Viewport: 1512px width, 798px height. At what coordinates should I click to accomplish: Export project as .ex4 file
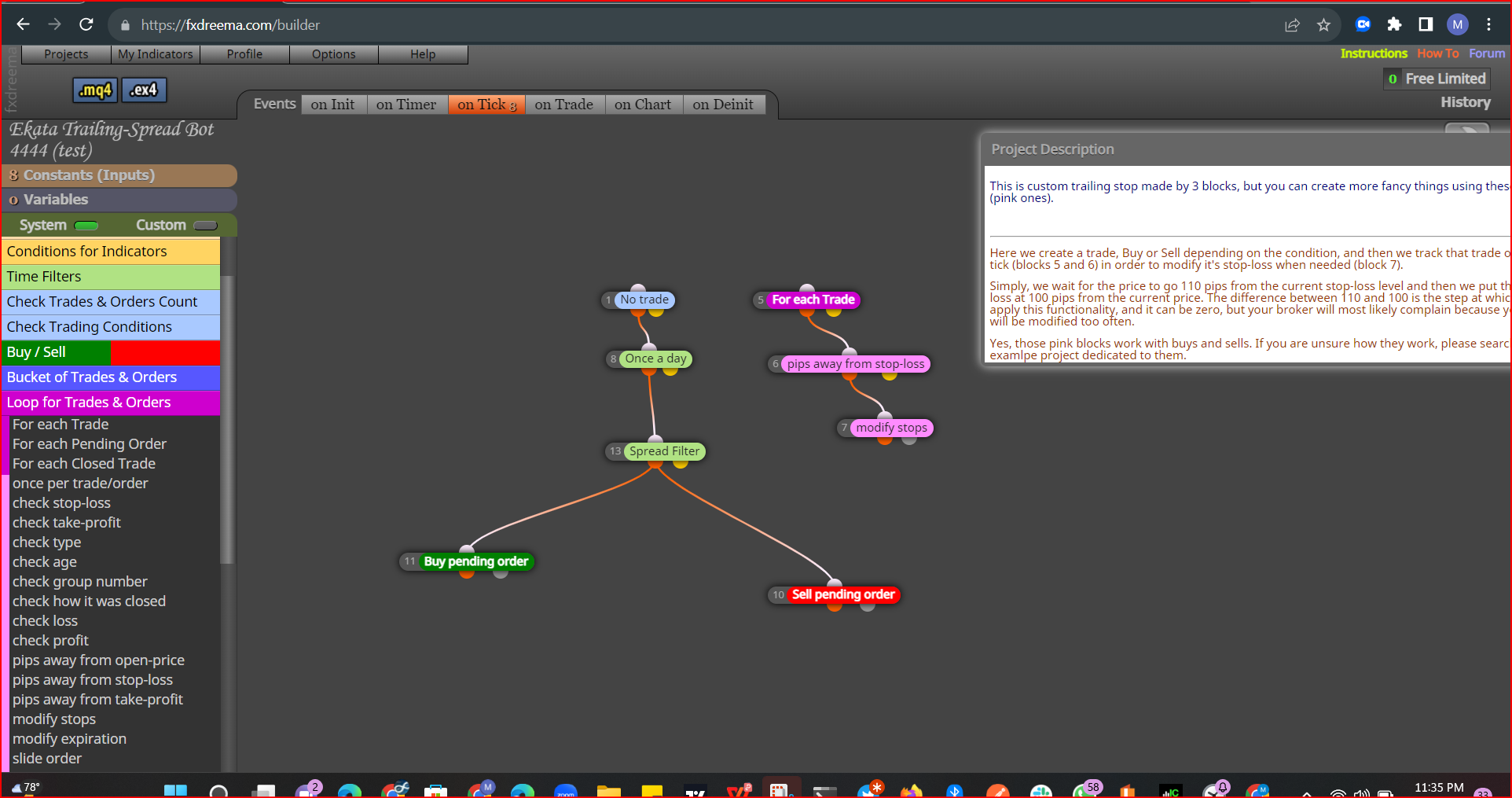coord(144,90)
